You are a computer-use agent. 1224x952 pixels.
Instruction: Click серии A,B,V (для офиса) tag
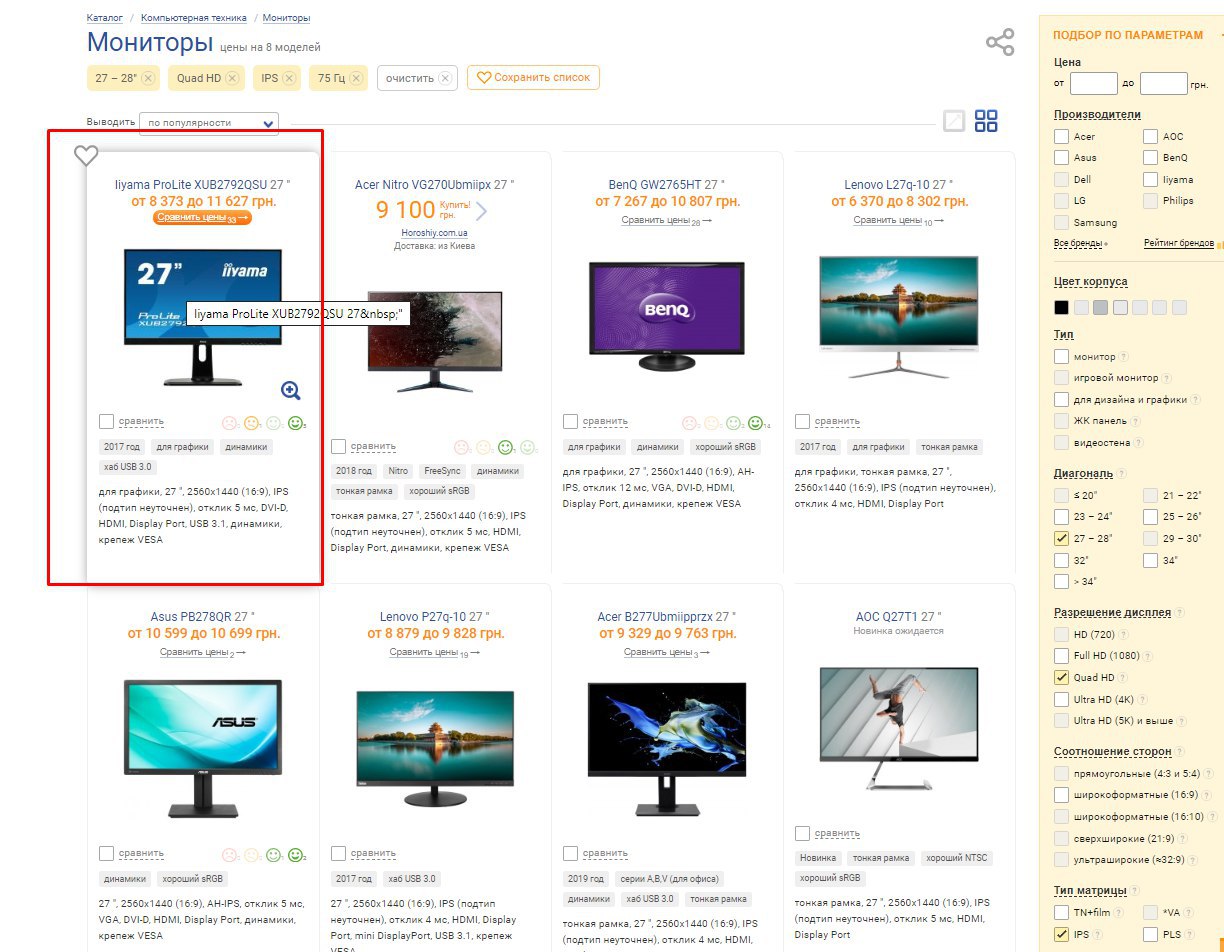(x=672, y=879)
